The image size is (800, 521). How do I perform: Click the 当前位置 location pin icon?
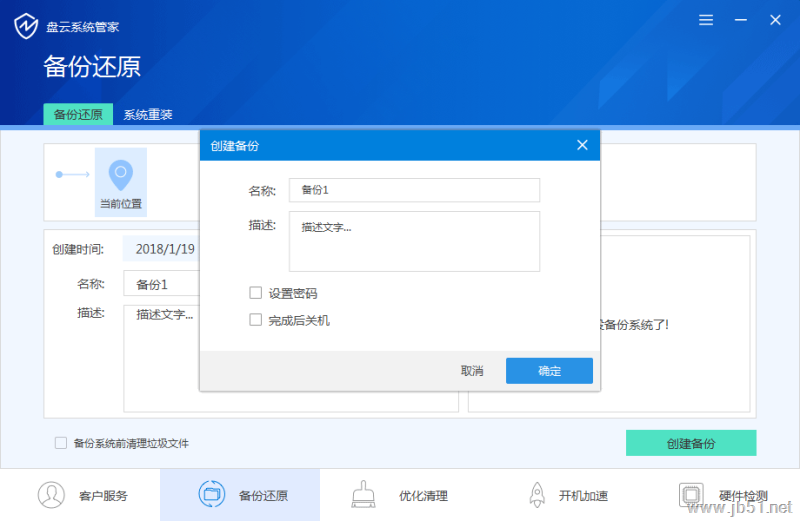click(121, 175)
